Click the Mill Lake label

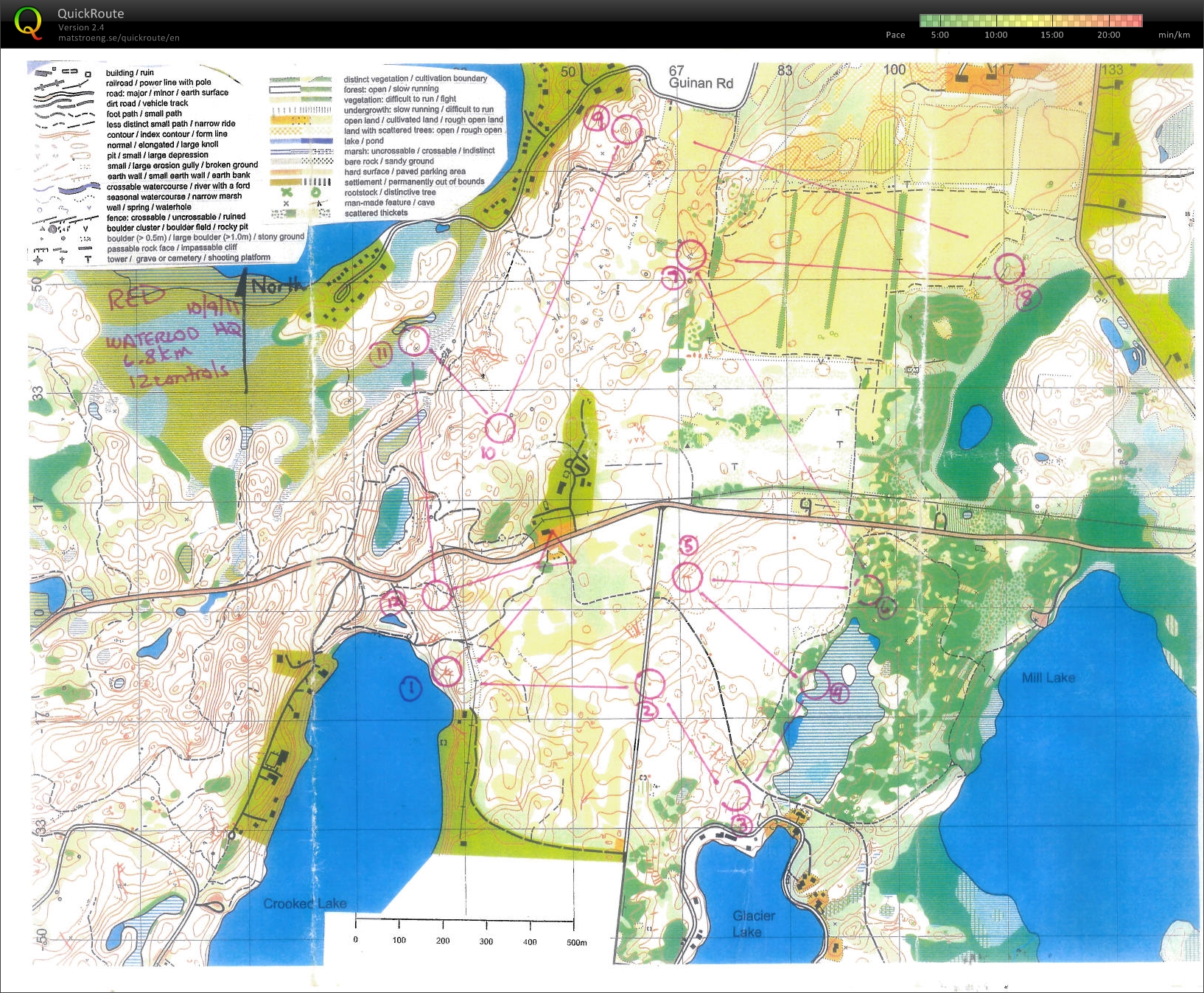click(1048, 677)
